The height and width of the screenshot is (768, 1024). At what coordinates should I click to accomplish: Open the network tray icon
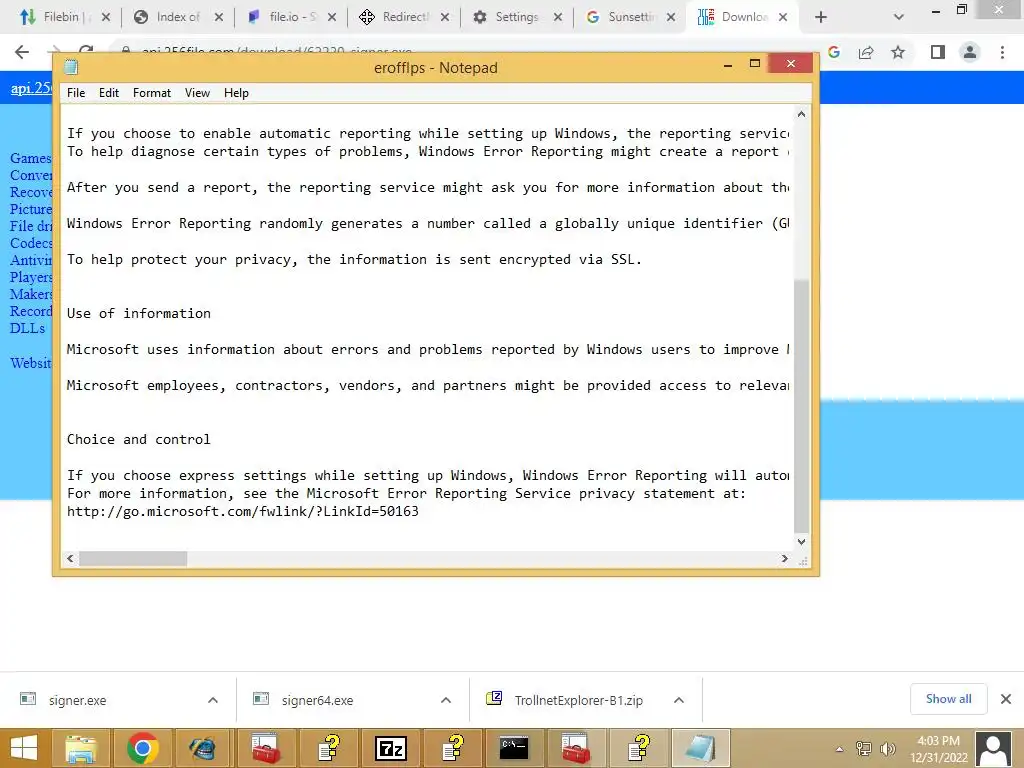[x=863, y=749]
